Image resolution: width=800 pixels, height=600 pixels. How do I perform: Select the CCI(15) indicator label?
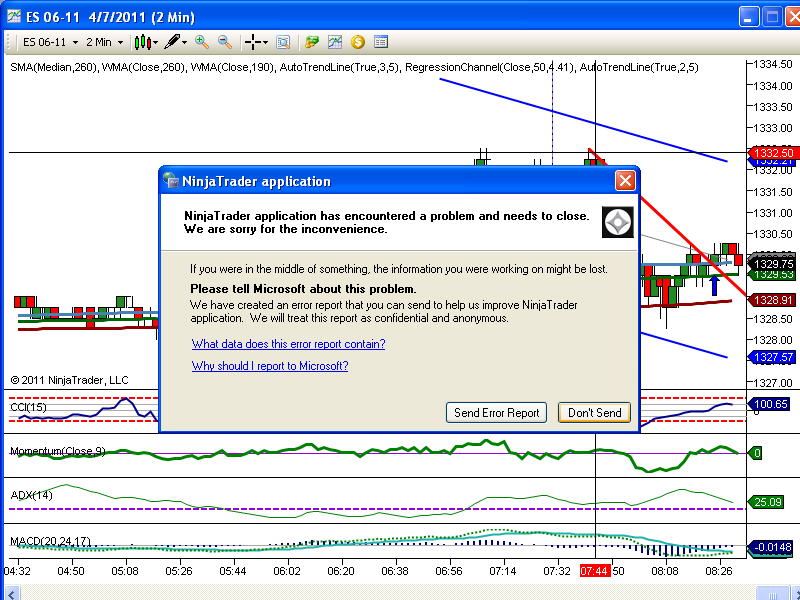click(x=29, y=407)
